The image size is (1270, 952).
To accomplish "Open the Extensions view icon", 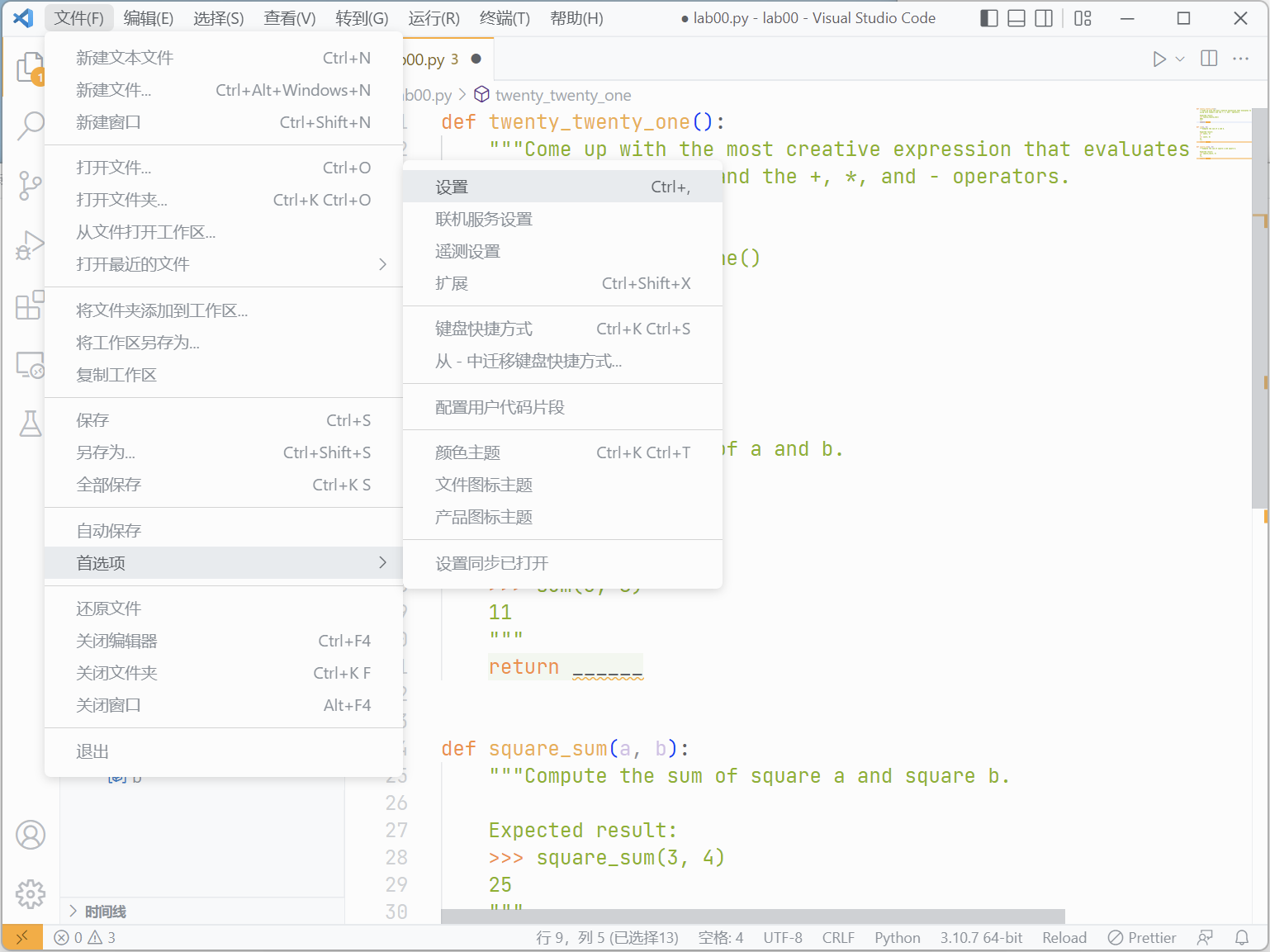I will [30, 305].
